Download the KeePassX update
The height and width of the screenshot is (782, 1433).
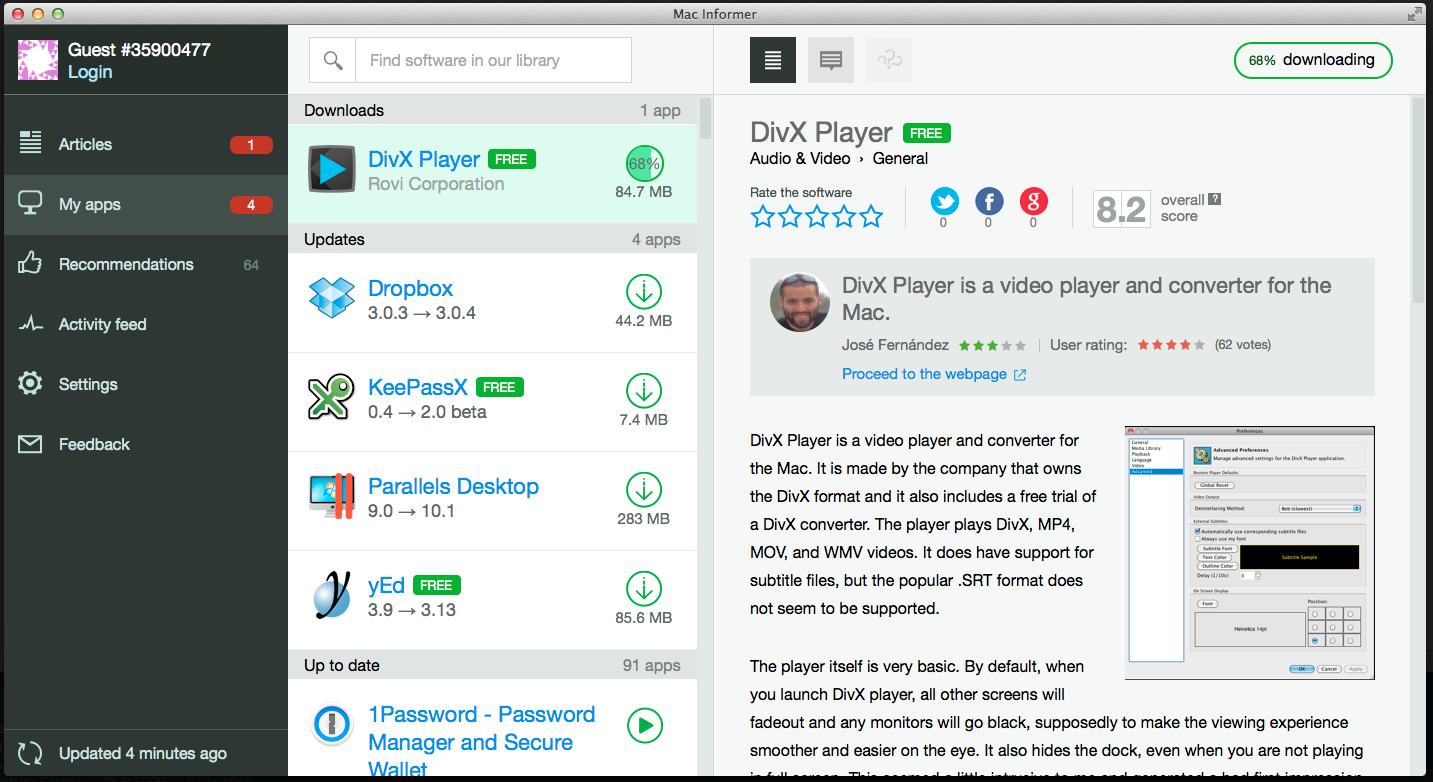(x=644, y=391)
